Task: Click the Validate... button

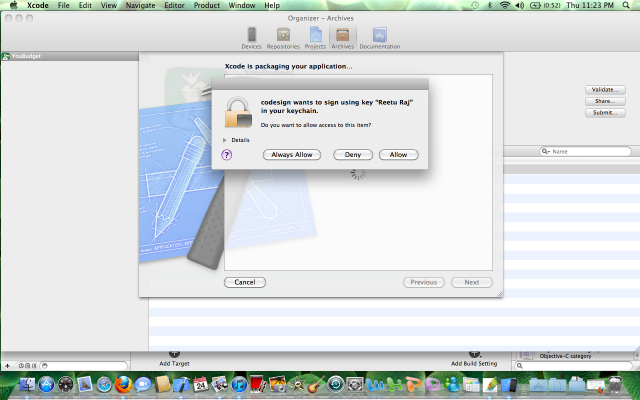Action: click(x=605, y=89)
